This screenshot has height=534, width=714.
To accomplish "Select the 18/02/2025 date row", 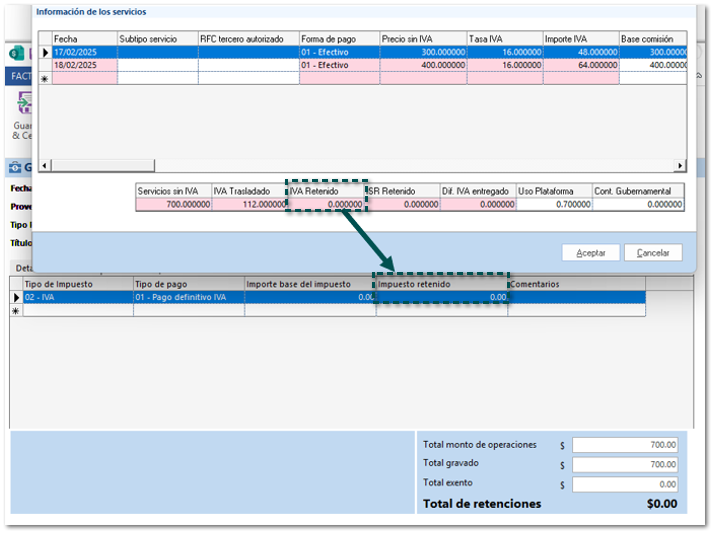I will point(84,65).
